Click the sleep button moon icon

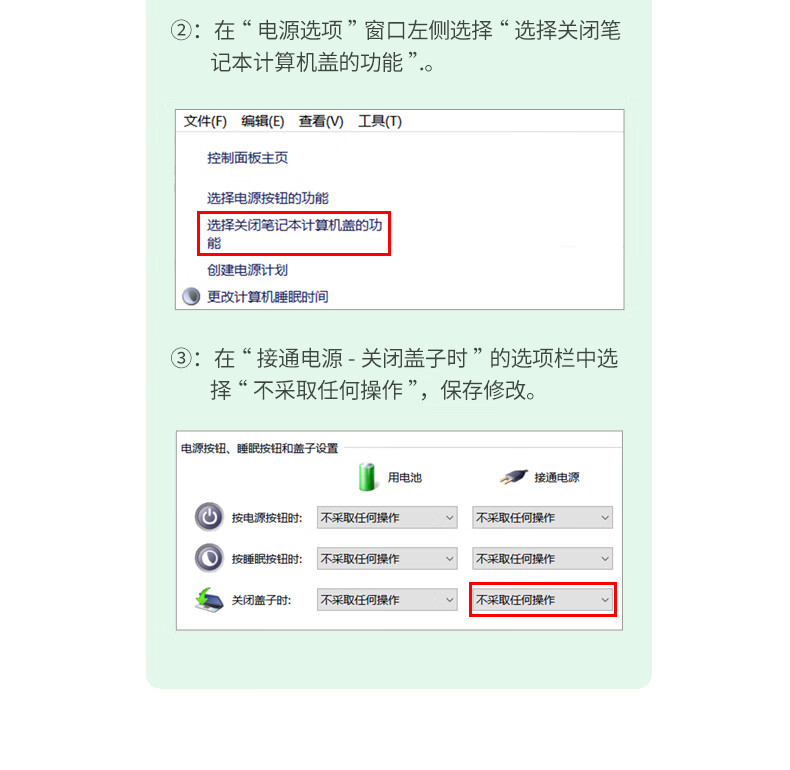(x=209, y=558)
